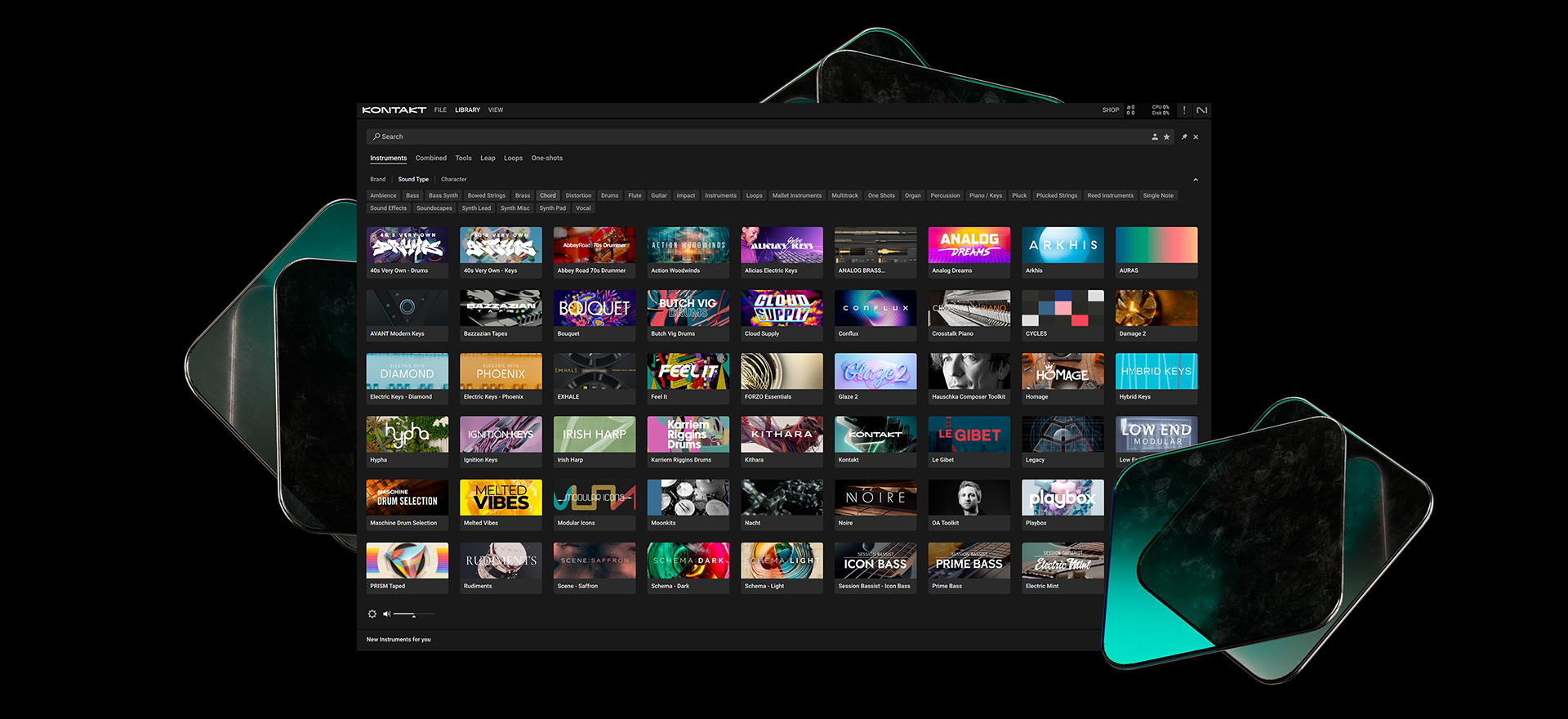Image resolution: width=1568 pixels, height=719 pixels.
Task: Open settings via the gear icon
Action: (x=372, y=614)
